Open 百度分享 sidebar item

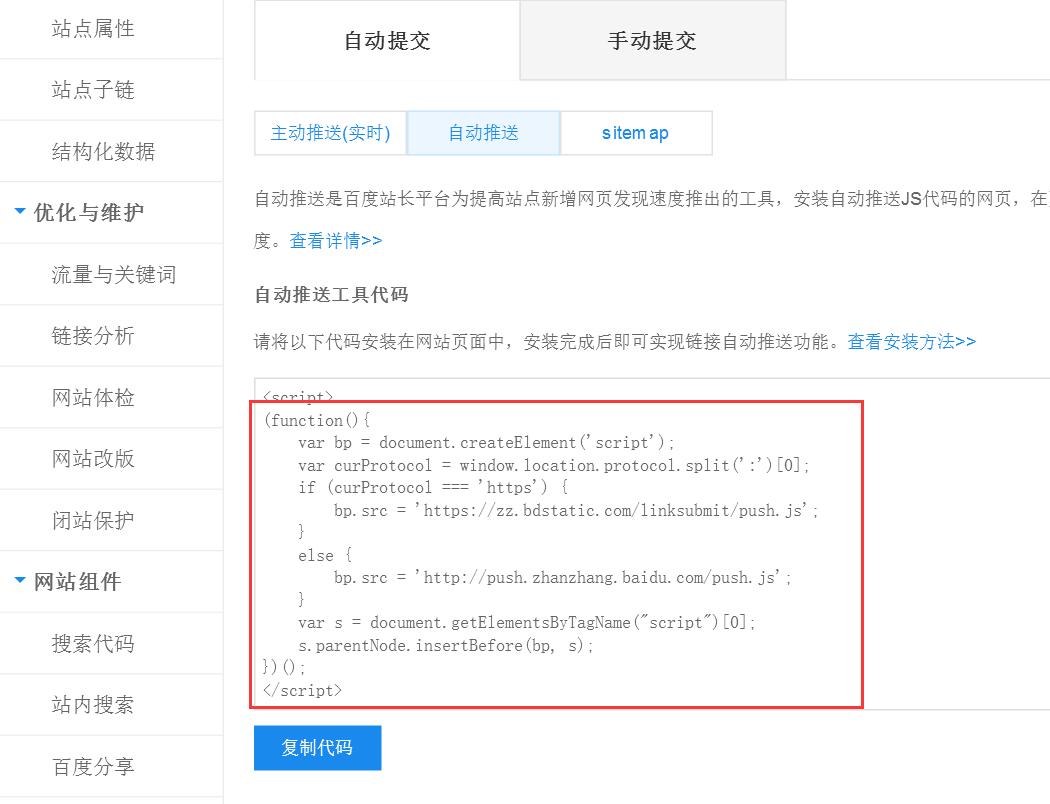[x=93, y=766]
